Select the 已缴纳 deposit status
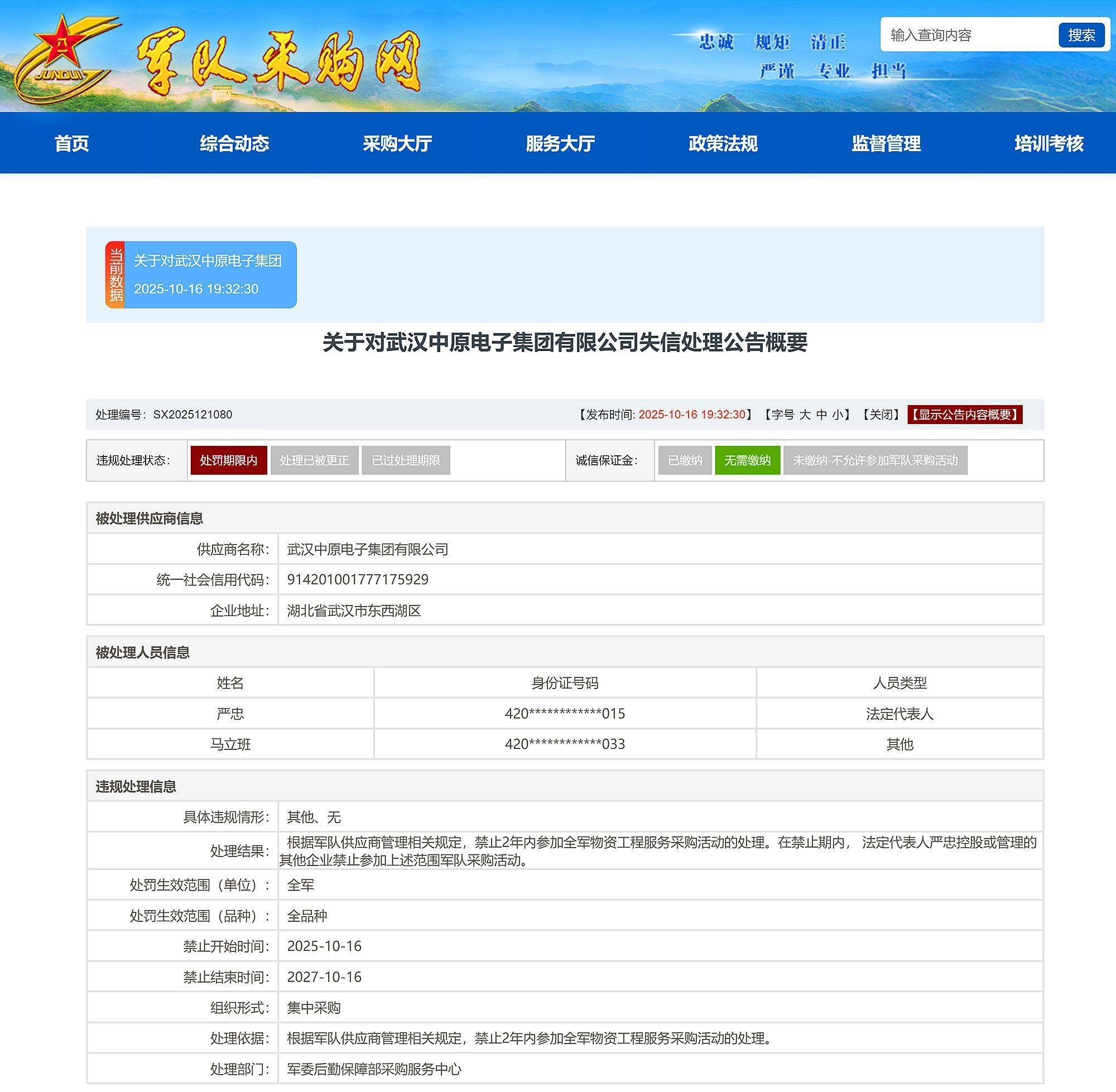This screenshot has height=1092, width=1116. tap(685, 460)
